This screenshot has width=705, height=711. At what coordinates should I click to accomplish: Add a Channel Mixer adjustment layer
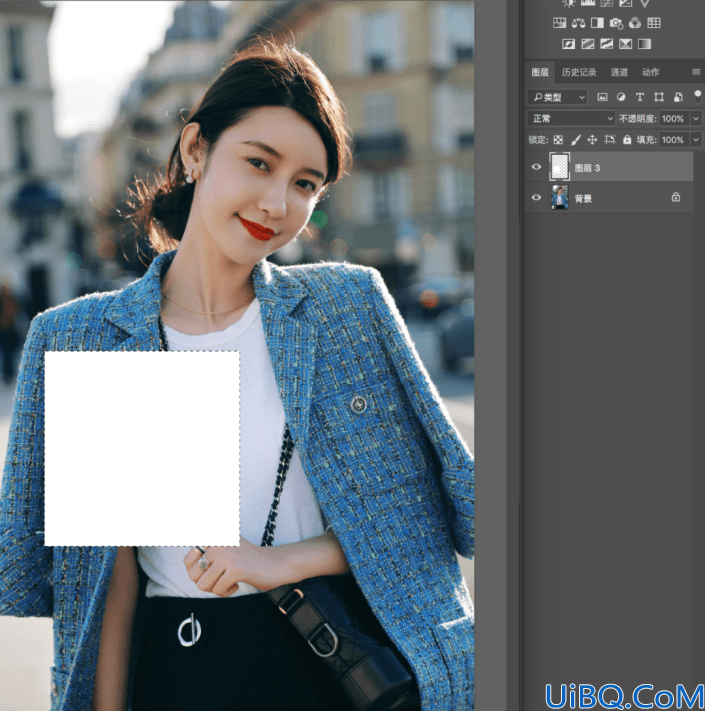(635, 23)
